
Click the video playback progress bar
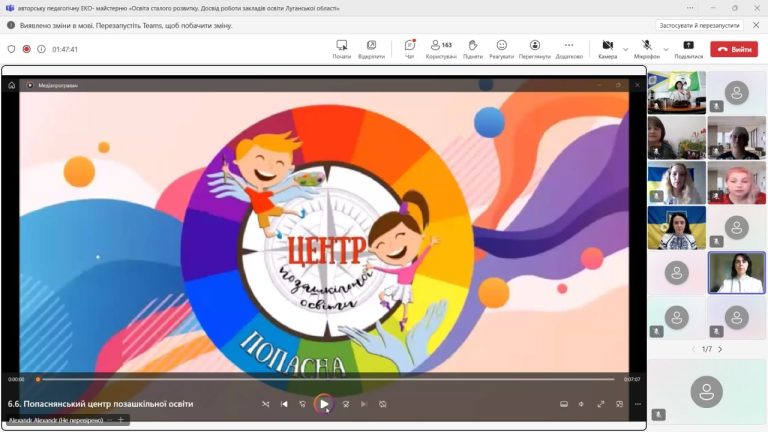point(326,379)
